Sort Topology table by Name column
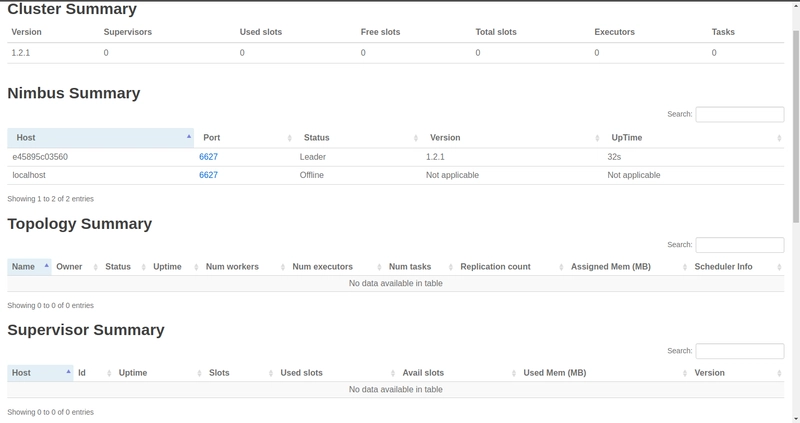The image size is (800, 423). pyautogui.click(x=24, y=267)
